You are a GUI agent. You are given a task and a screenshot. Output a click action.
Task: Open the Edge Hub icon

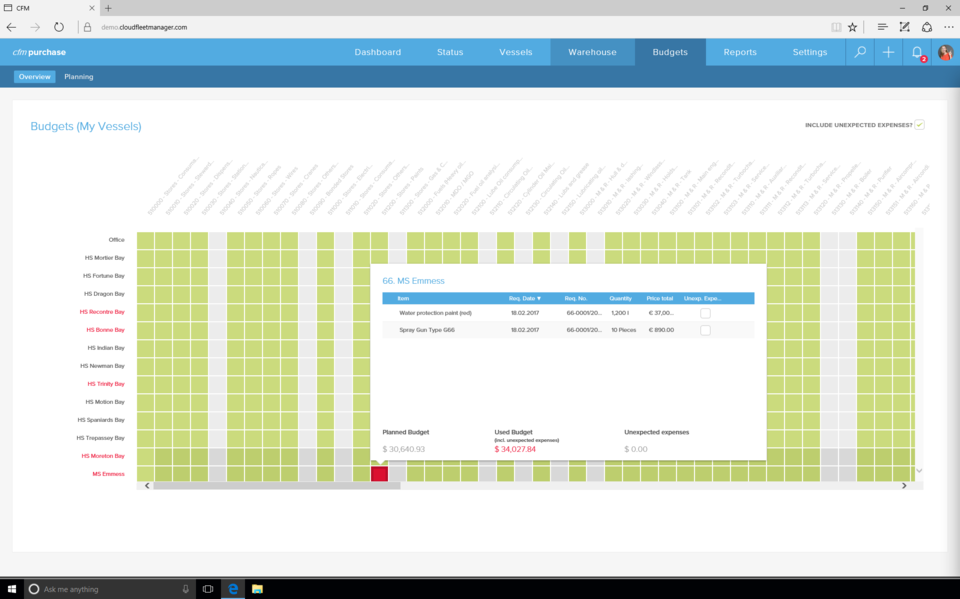[x=882, y=27]
